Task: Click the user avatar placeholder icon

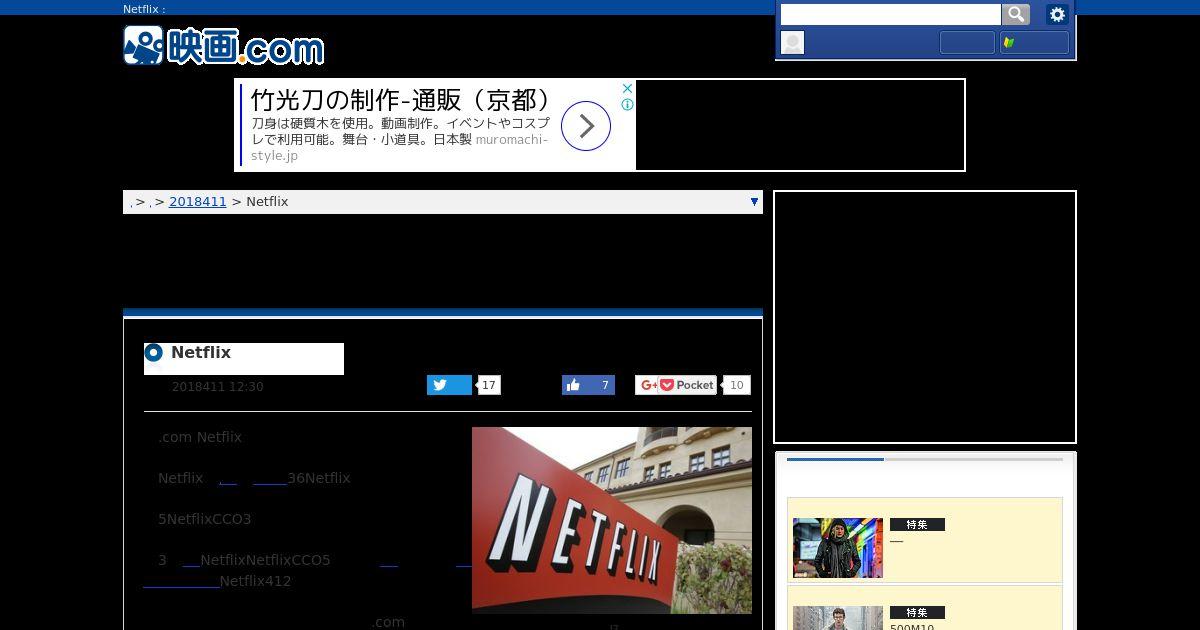Action: pyautogui.click(x=792, y=42)
